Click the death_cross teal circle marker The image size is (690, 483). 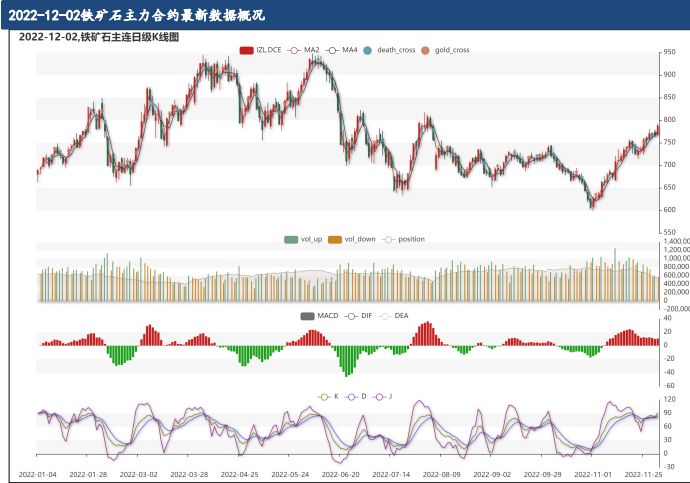(368, 50)
